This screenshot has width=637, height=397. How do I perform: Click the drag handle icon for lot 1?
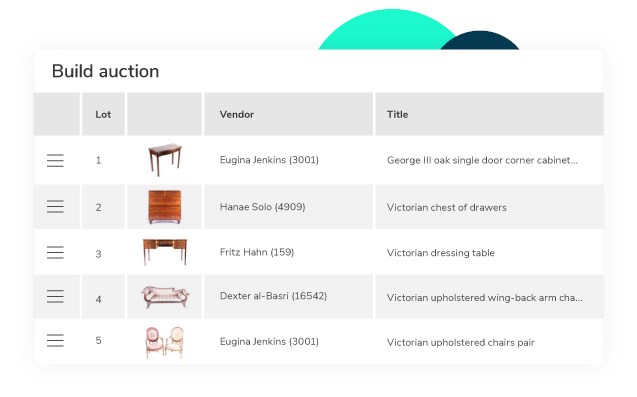[x=55, y=161]
